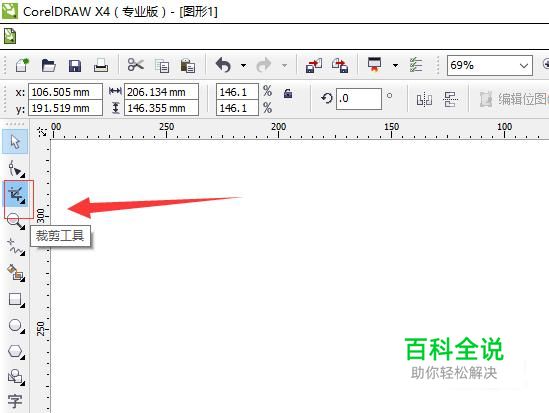Viewport: 549px width, 413px height.
Task: Open the undo history dropdown arrow
Action: (243, 65)
